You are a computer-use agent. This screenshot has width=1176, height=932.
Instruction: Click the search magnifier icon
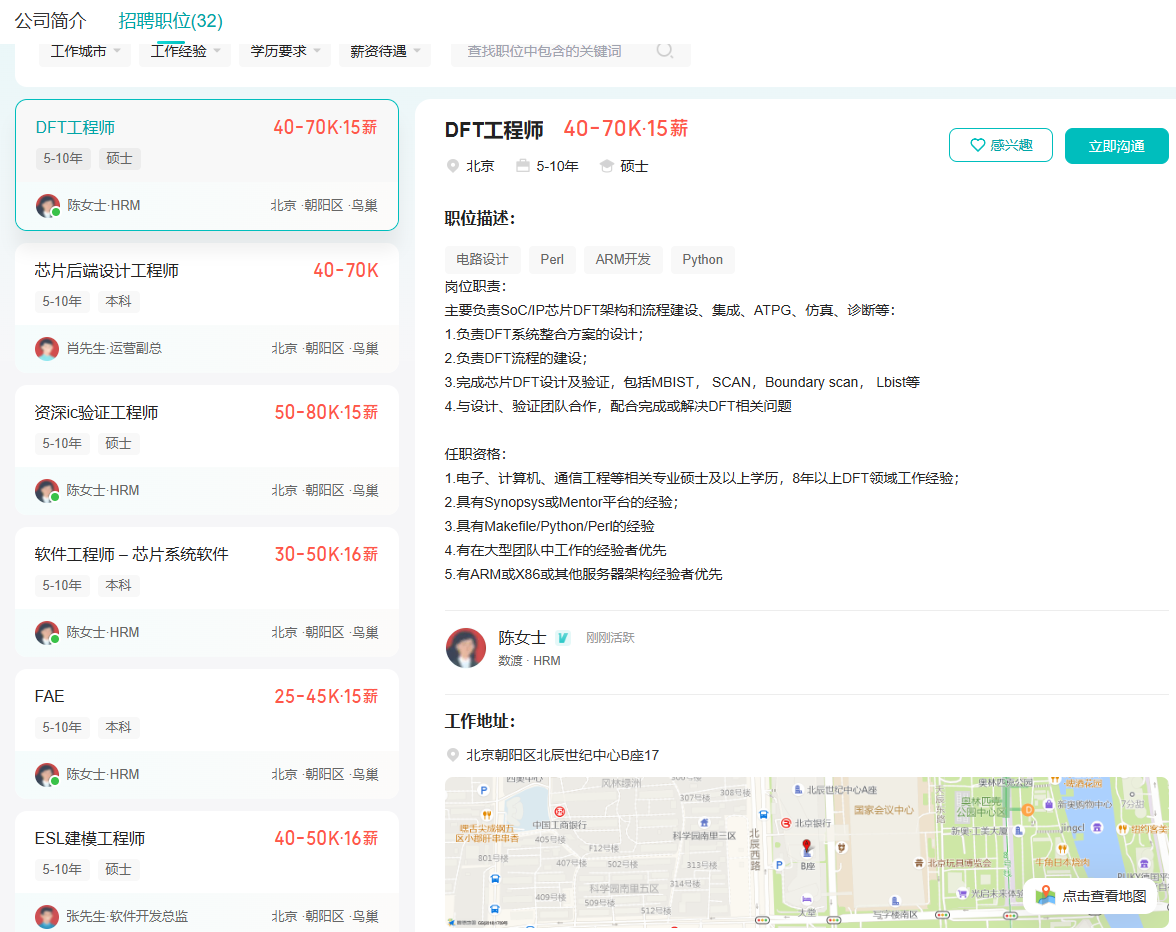[x=664, y=50]
